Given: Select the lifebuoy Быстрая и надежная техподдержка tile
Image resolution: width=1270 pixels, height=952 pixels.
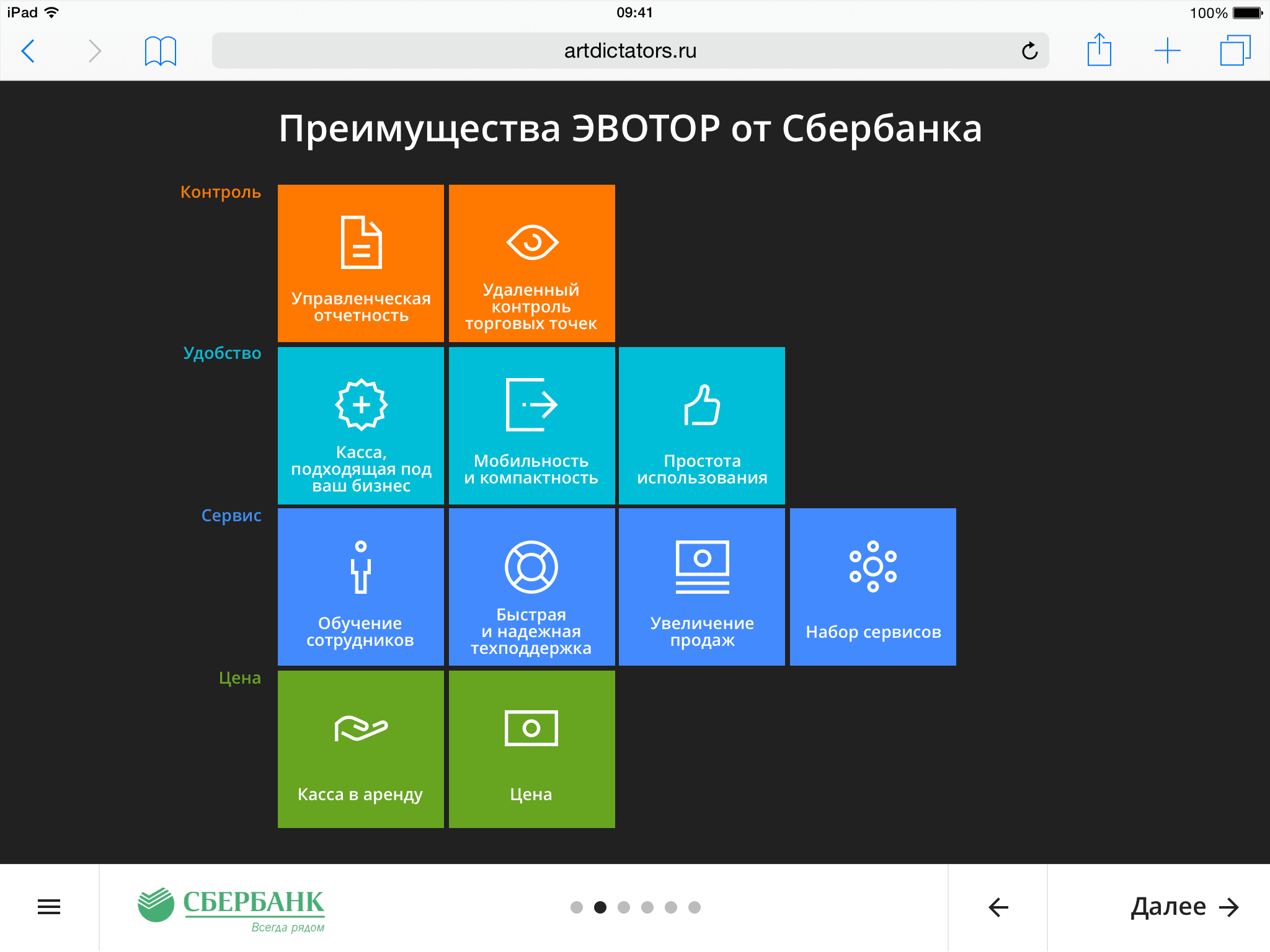Looking at the screenshot, I should [x=531, y=586].
